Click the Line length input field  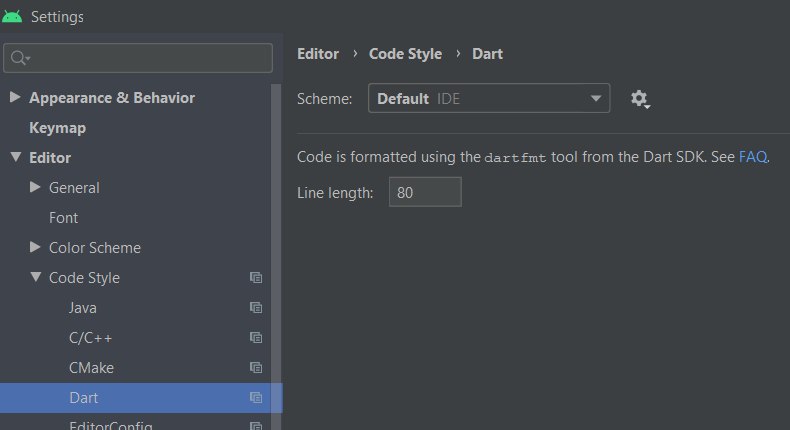425,192
